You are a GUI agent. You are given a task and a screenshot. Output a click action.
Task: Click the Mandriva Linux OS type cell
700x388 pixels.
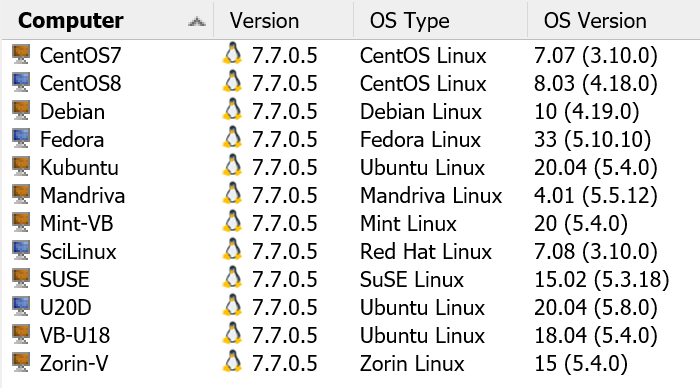point(431,196)
